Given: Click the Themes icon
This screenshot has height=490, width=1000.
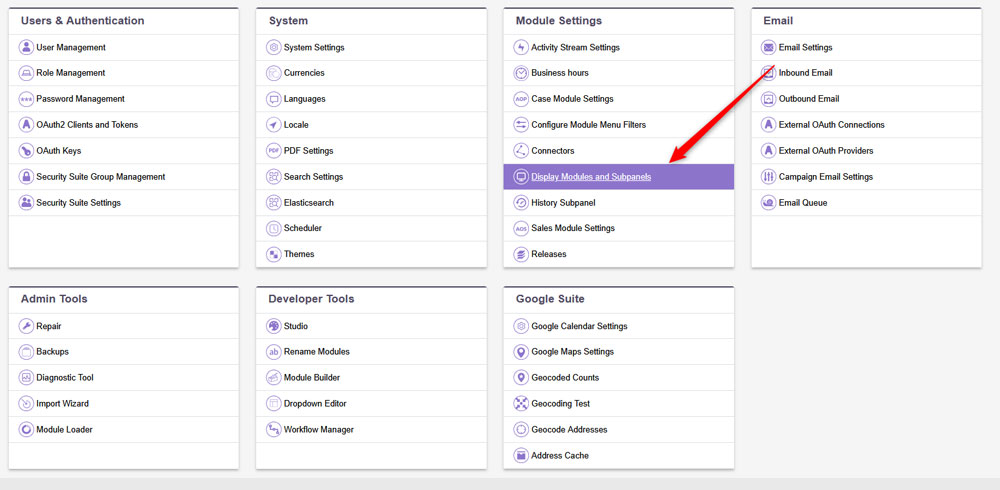Looking at the screenshot, I should pyautogui.click(x=274, y=254).
